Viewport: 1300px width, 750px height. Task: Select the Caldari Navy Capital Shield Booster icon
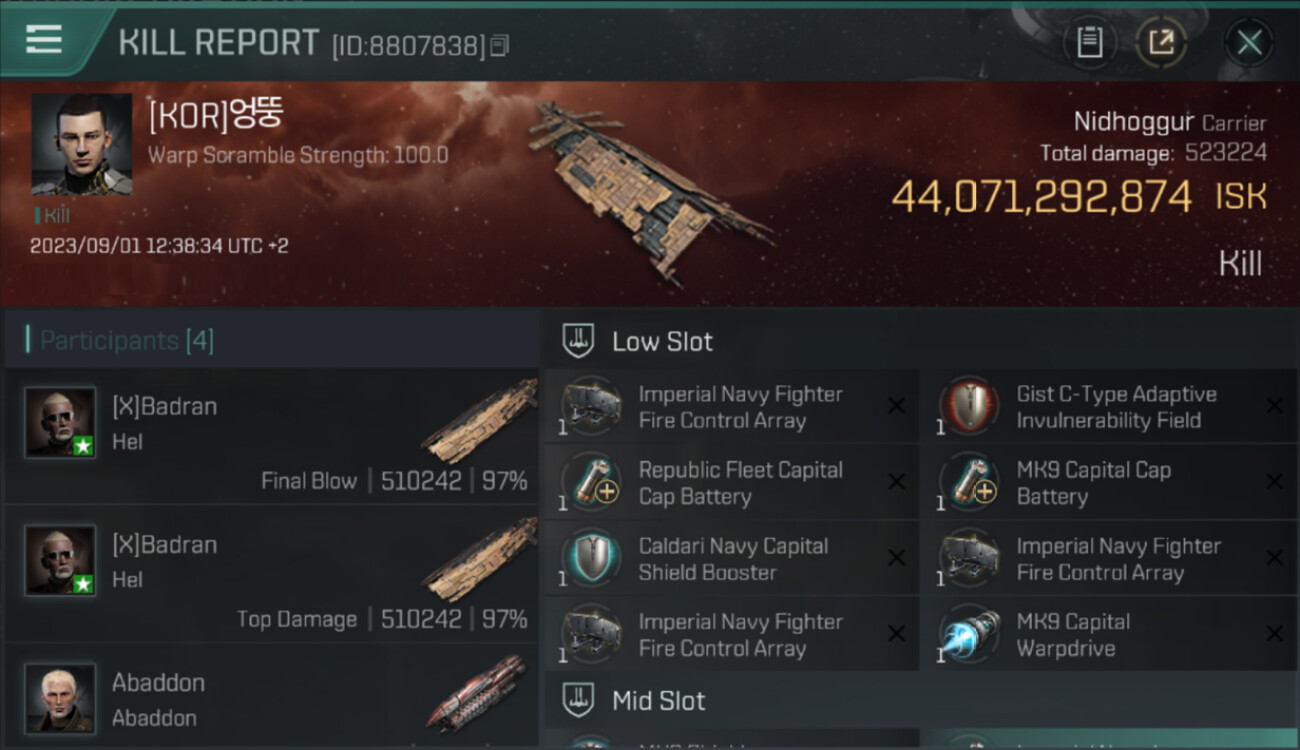click(x=591, y=559)
